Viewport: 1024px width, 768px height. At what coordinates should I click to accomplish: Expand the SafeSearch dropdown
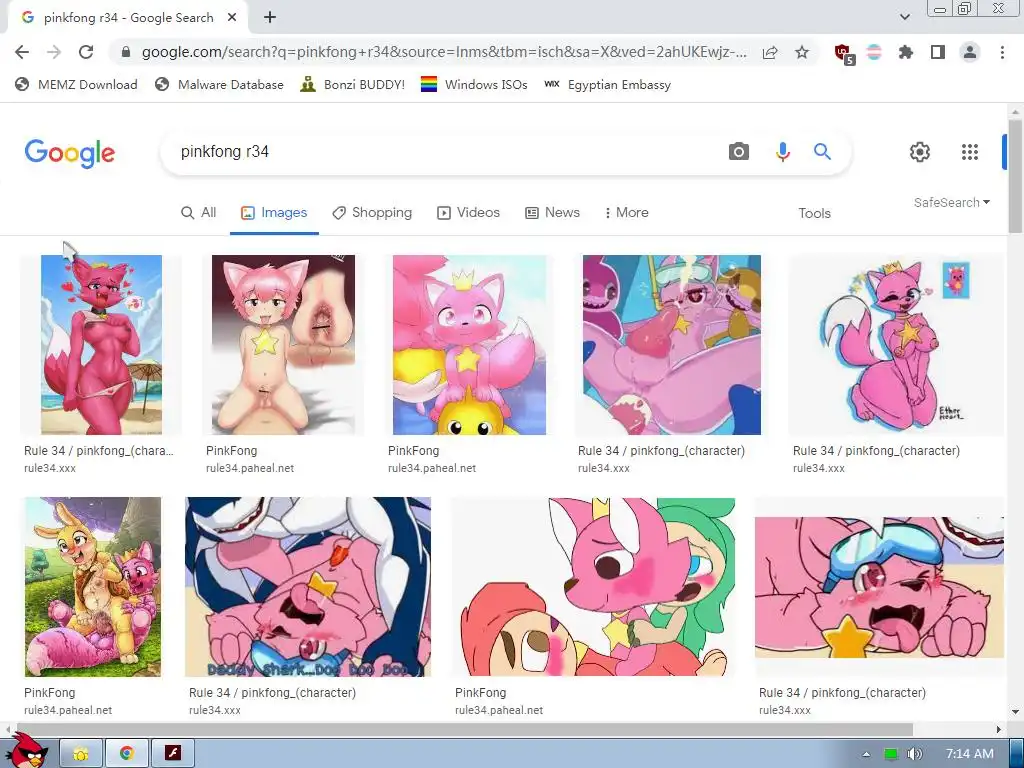tap(952, 202)
